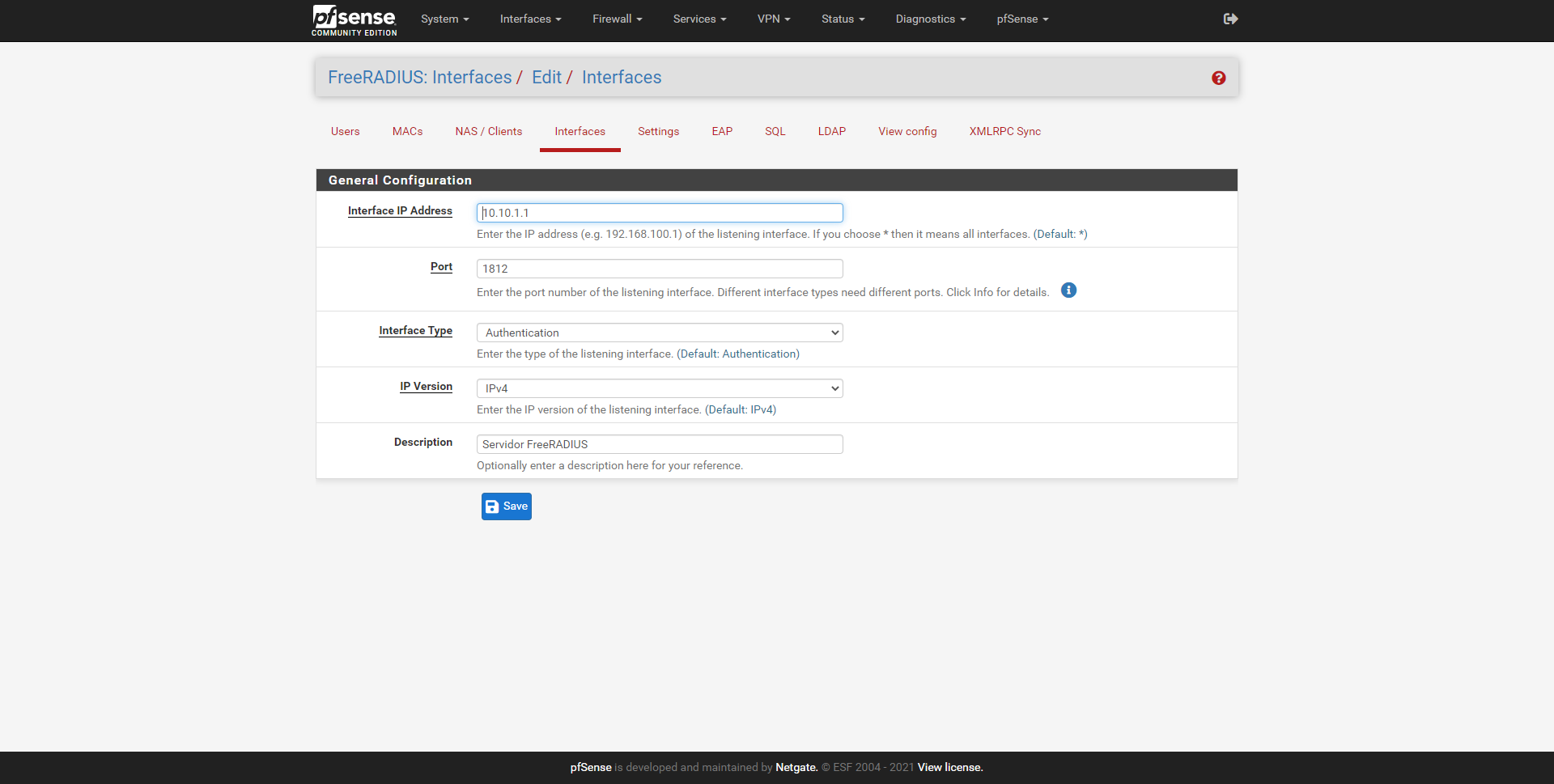
Task: Click the last Interfaces breadcrumb link
Action: coord(622,77)
